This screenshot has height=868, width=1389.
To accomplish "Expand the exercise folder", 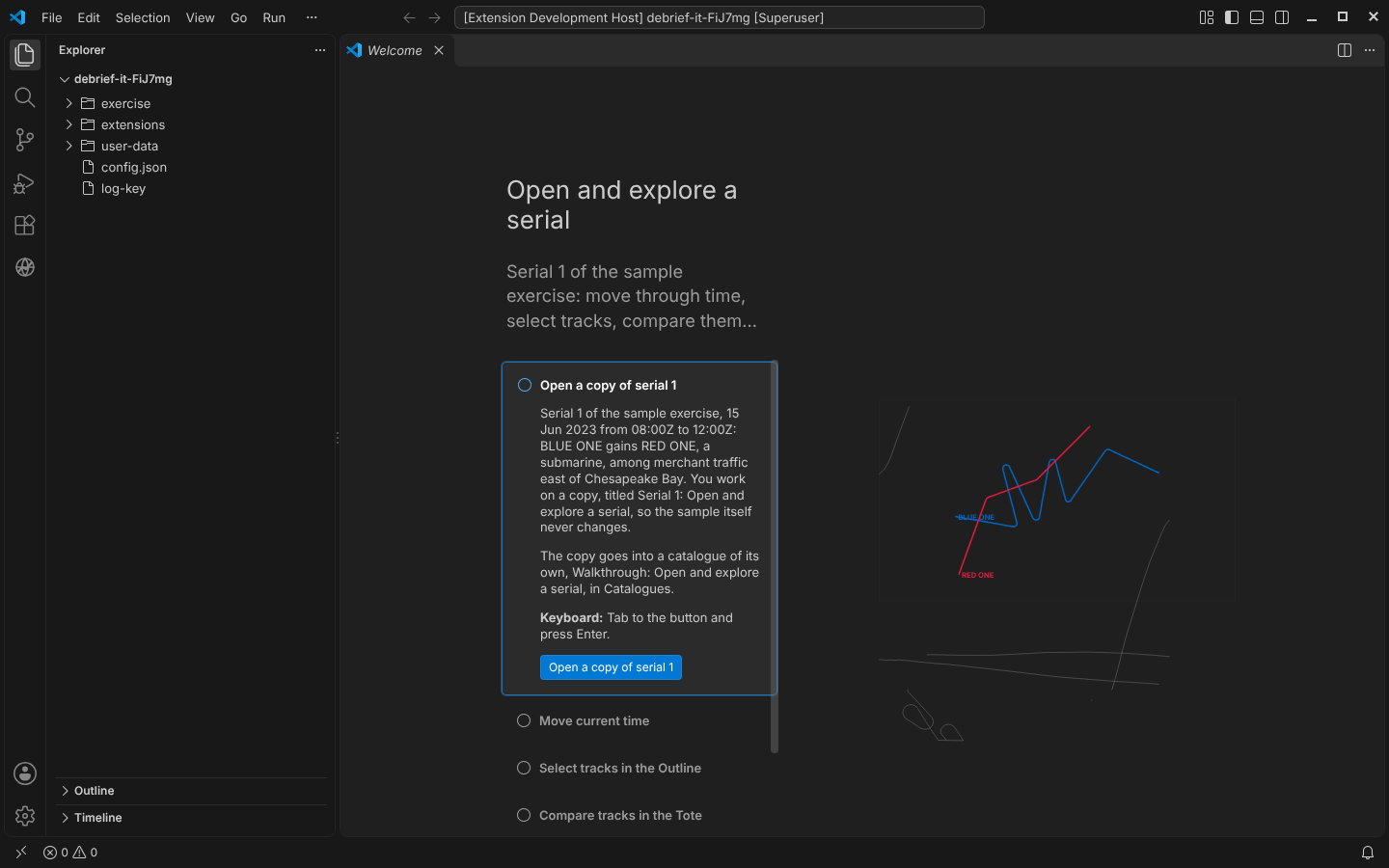I will click(x=191, y=103).
